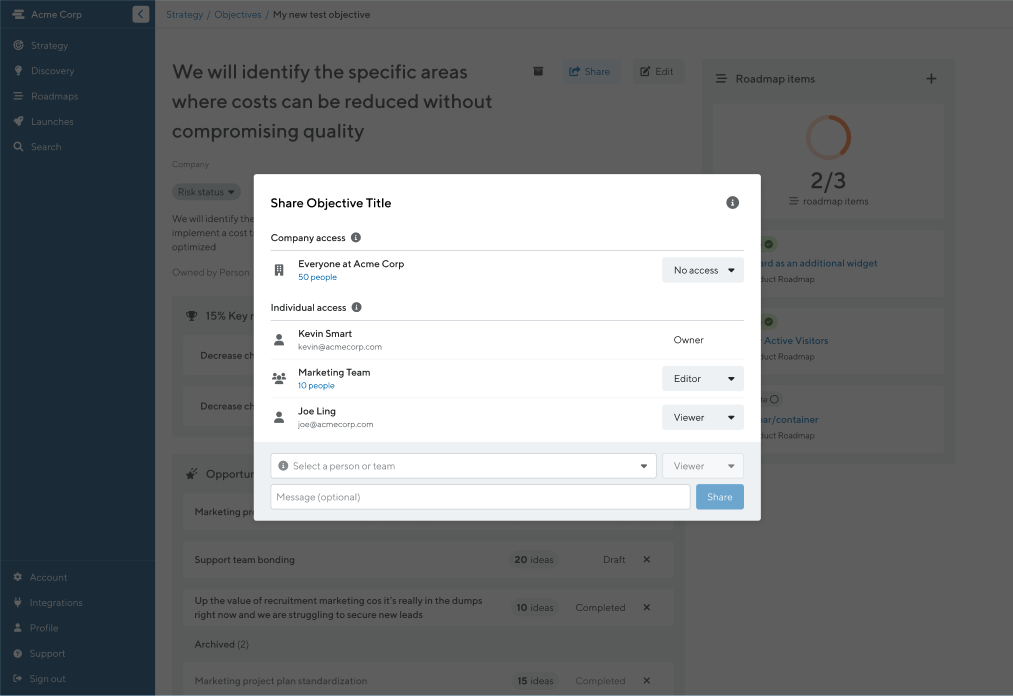
Task: Open the Objectives breadcrumb link
Action: [237, 14]
